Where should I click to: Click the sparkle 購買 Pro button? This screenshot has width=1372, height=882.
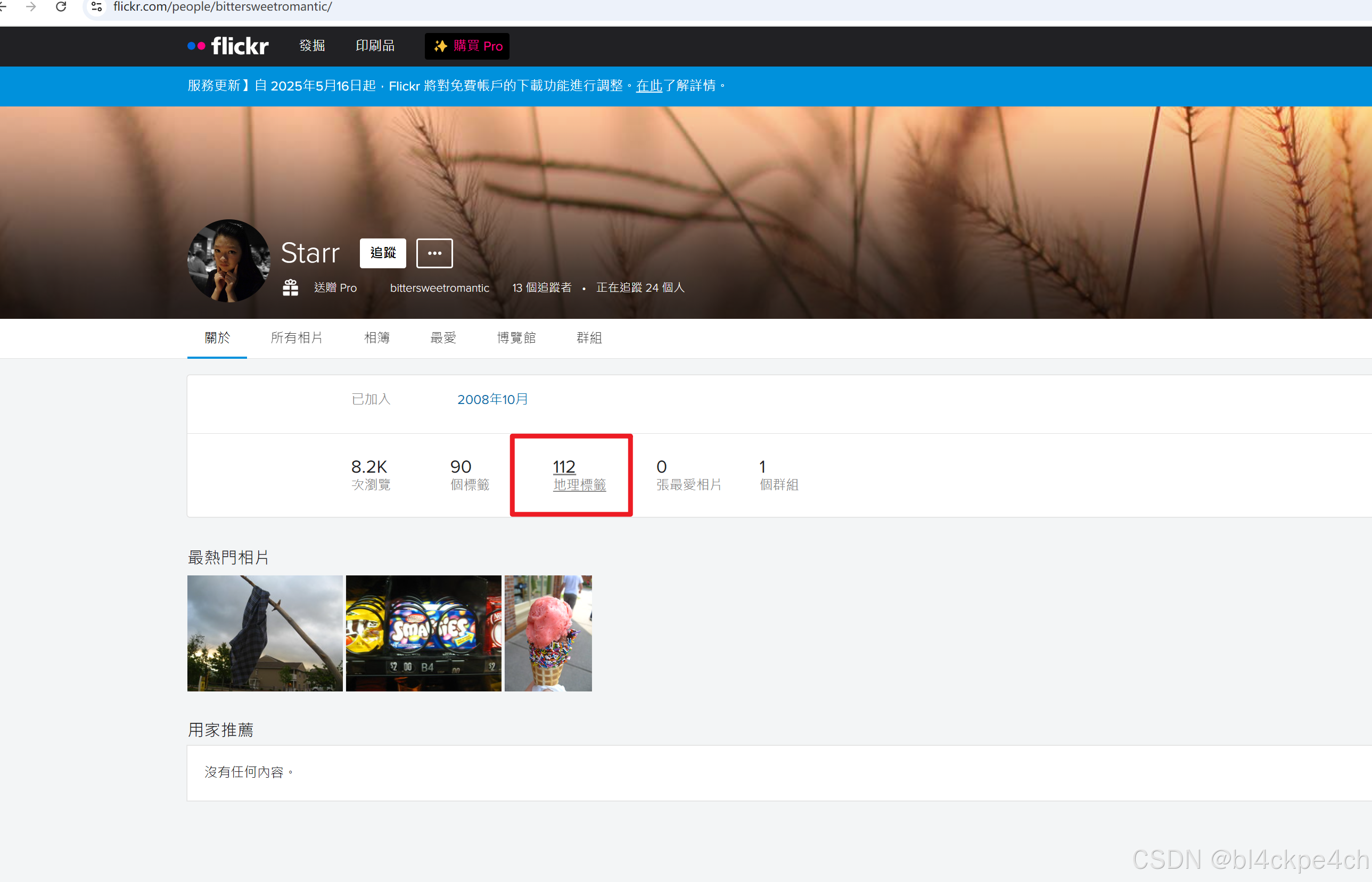point(467,46)
